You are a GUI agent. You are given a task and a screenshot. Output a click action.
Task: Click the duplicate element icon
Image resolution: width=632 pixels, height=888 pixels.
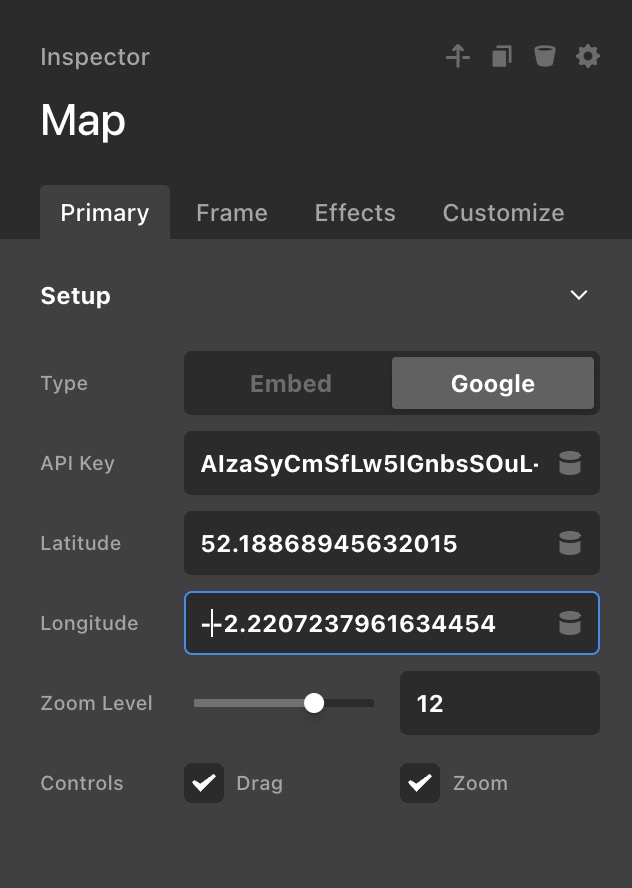click(x=502, y=56)
